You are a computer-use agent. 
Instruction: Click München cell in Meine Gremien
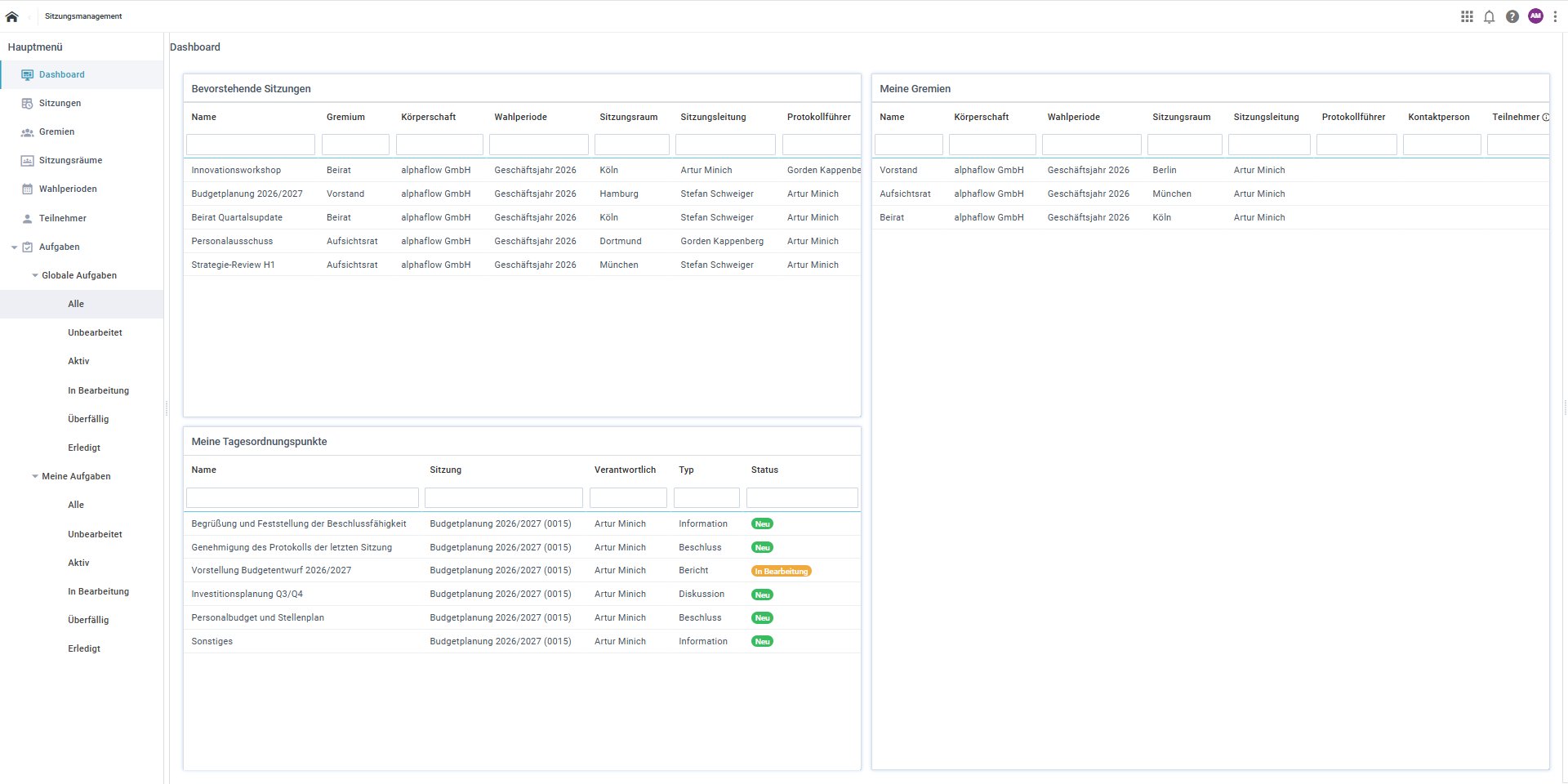pos(1172,194)
